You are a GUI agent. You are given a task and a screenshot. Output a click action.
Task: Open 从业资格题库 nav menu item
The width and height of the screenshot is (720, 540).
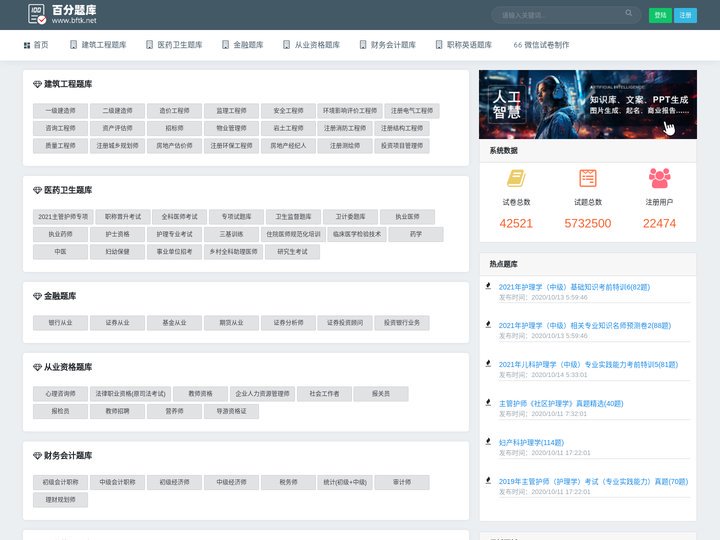(311, 45)
